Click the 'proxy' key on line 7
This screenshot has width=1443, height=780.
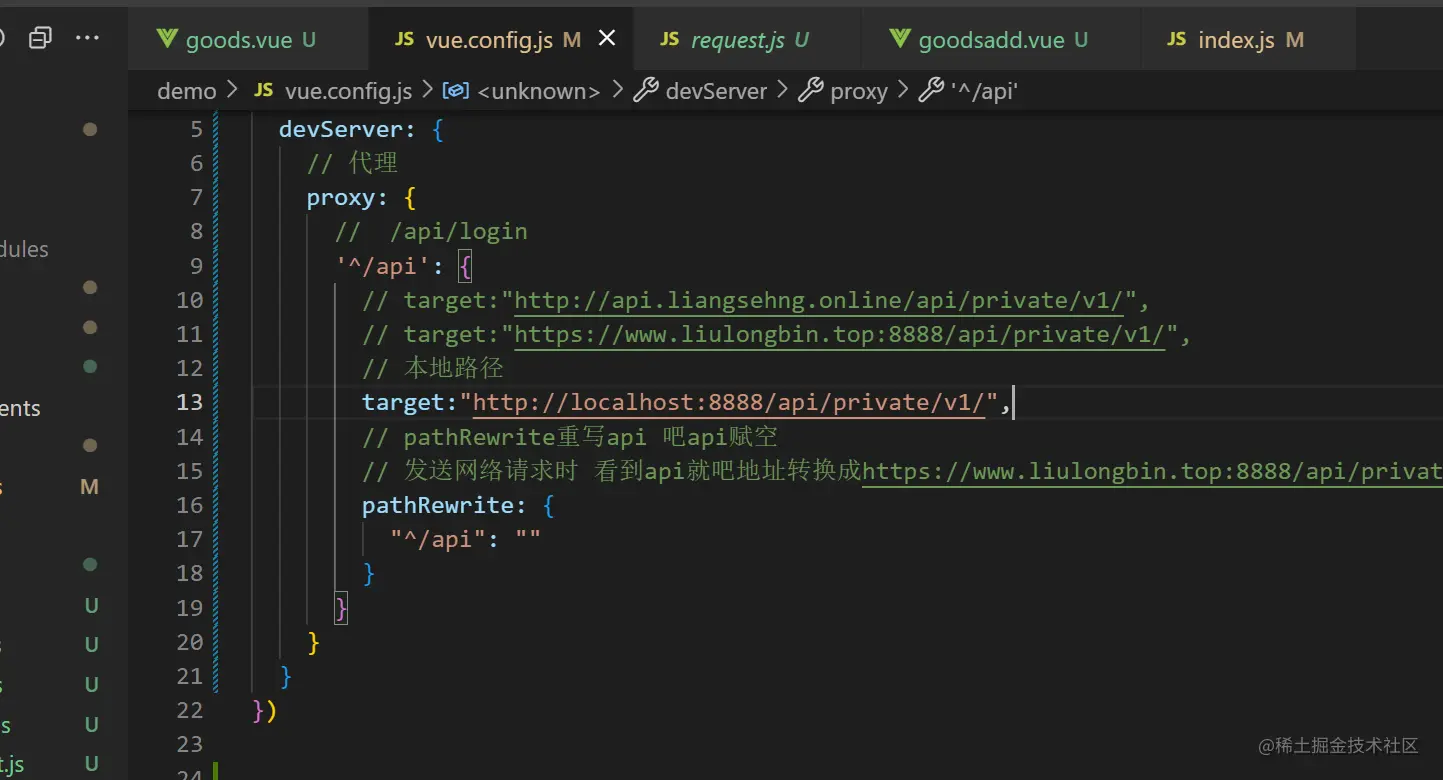pyautogui.click(x=341, y=197)
